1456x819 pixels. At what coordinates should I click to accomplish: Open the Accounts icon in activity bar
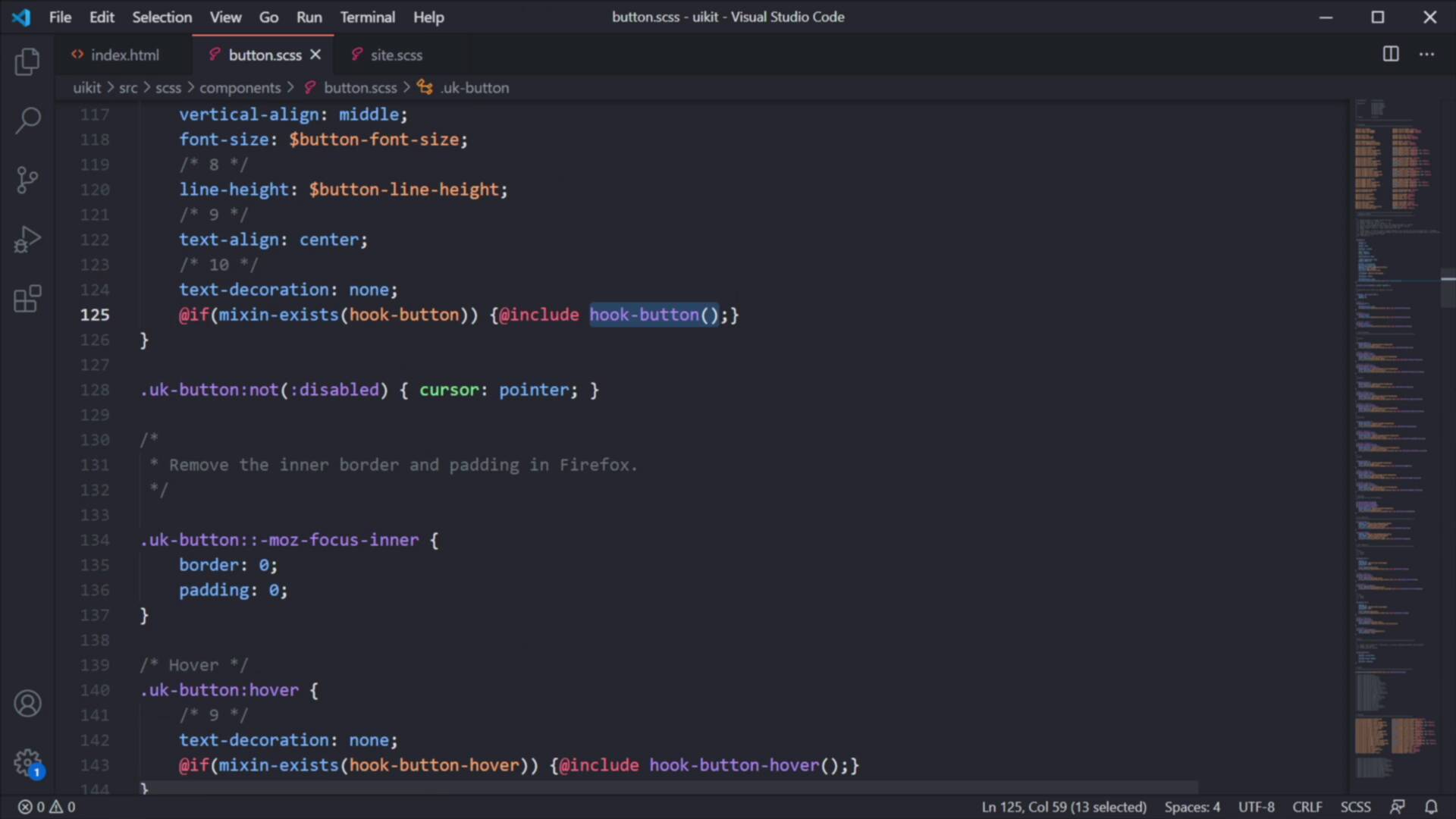click(27, 704)
